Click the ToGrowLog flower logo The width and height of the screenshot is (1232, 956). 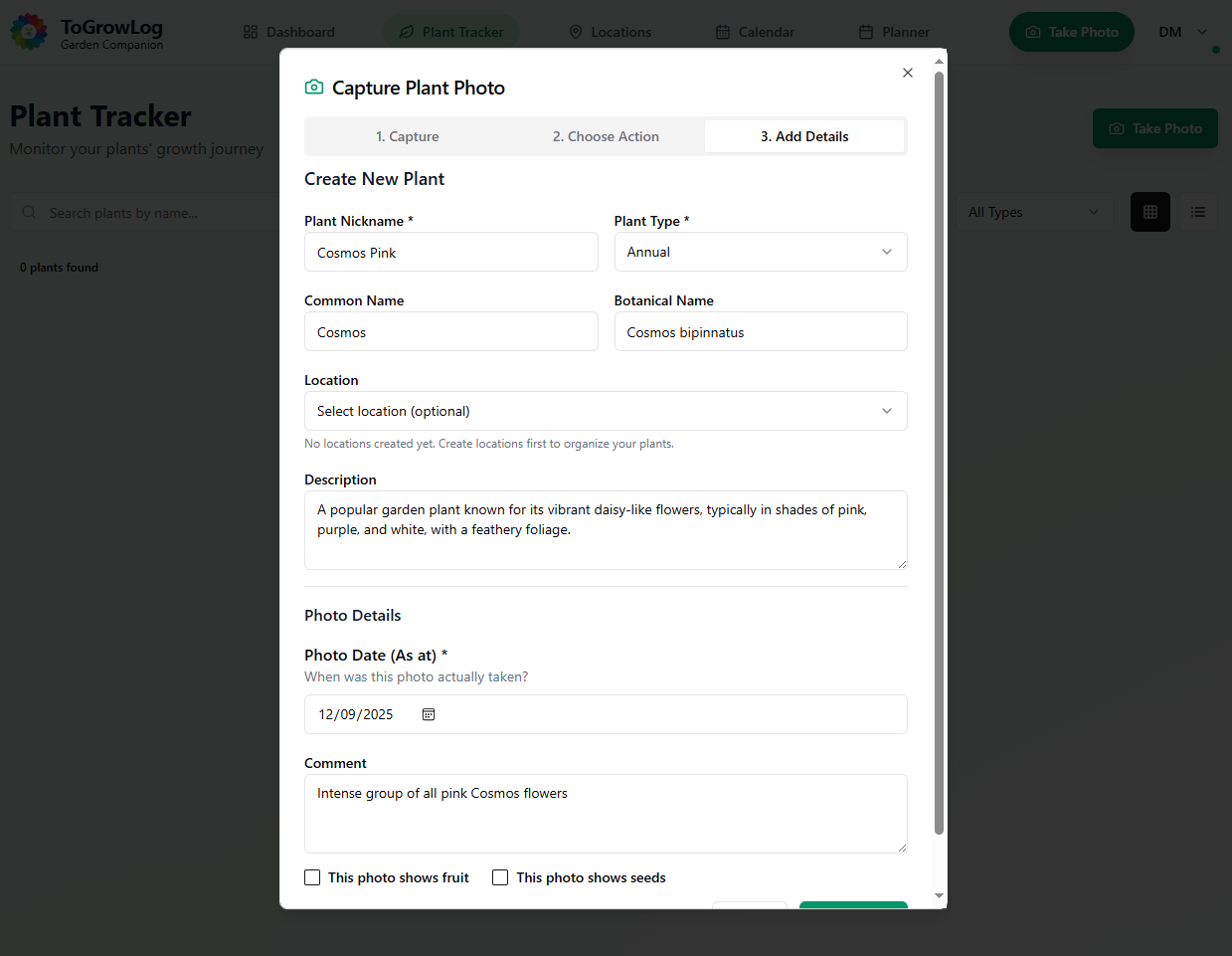[x=29, y=32]
